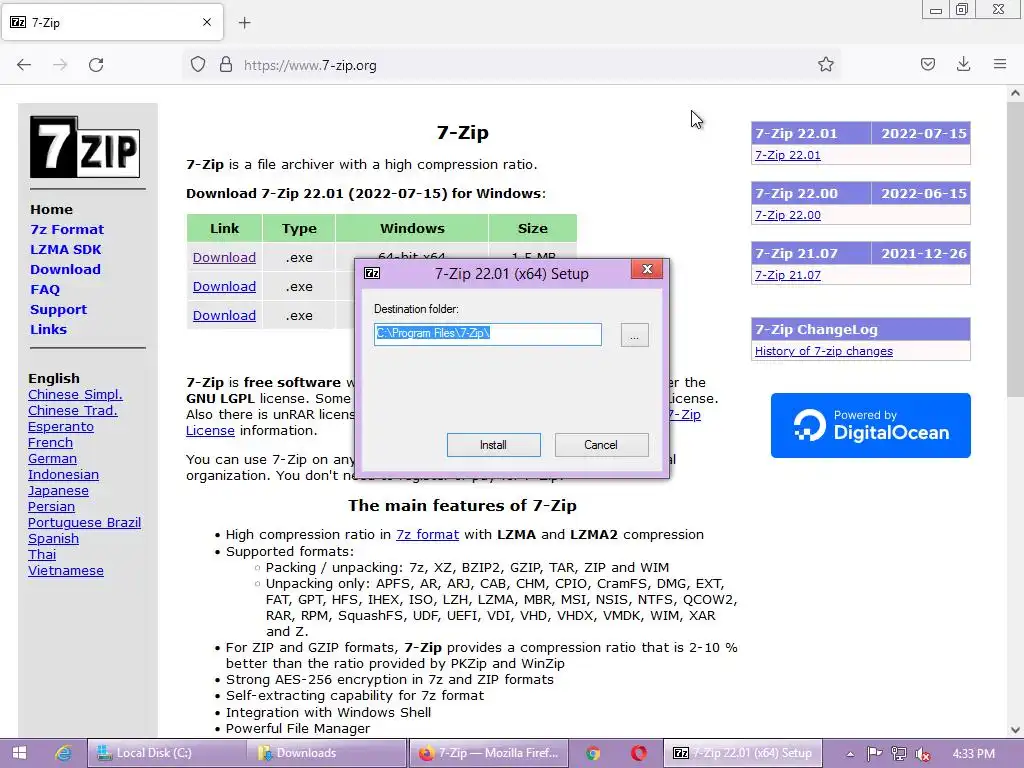The image size is (1024, 768).
Task: Close the 7-Zip Setup dialog
Action: [647, 269]
